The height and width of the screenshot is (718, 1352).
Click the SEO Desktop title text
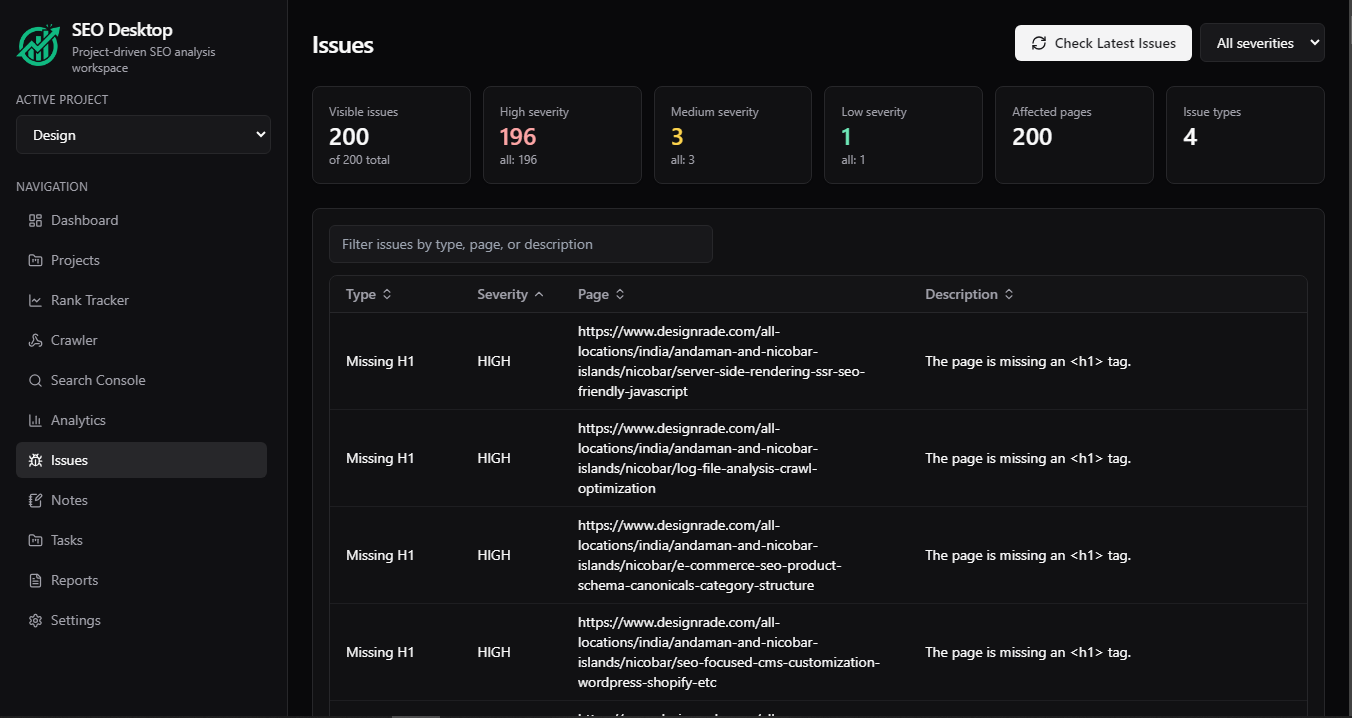(122, 30)
